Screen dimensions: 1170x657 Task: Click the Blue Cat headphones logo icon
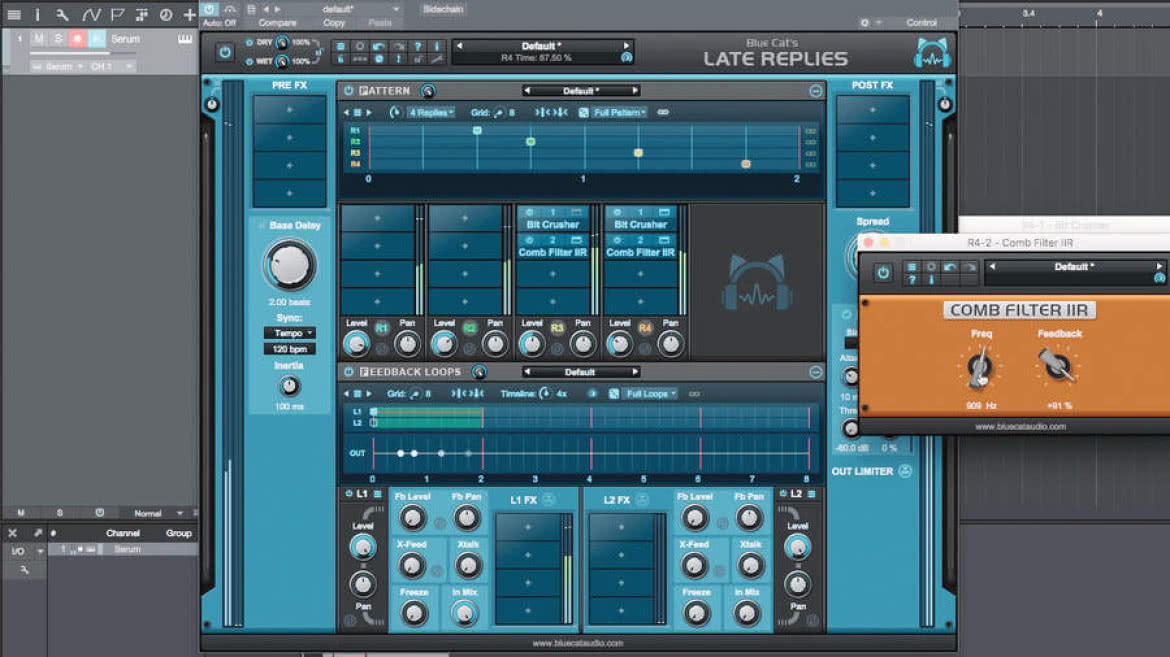coord(932,52)
